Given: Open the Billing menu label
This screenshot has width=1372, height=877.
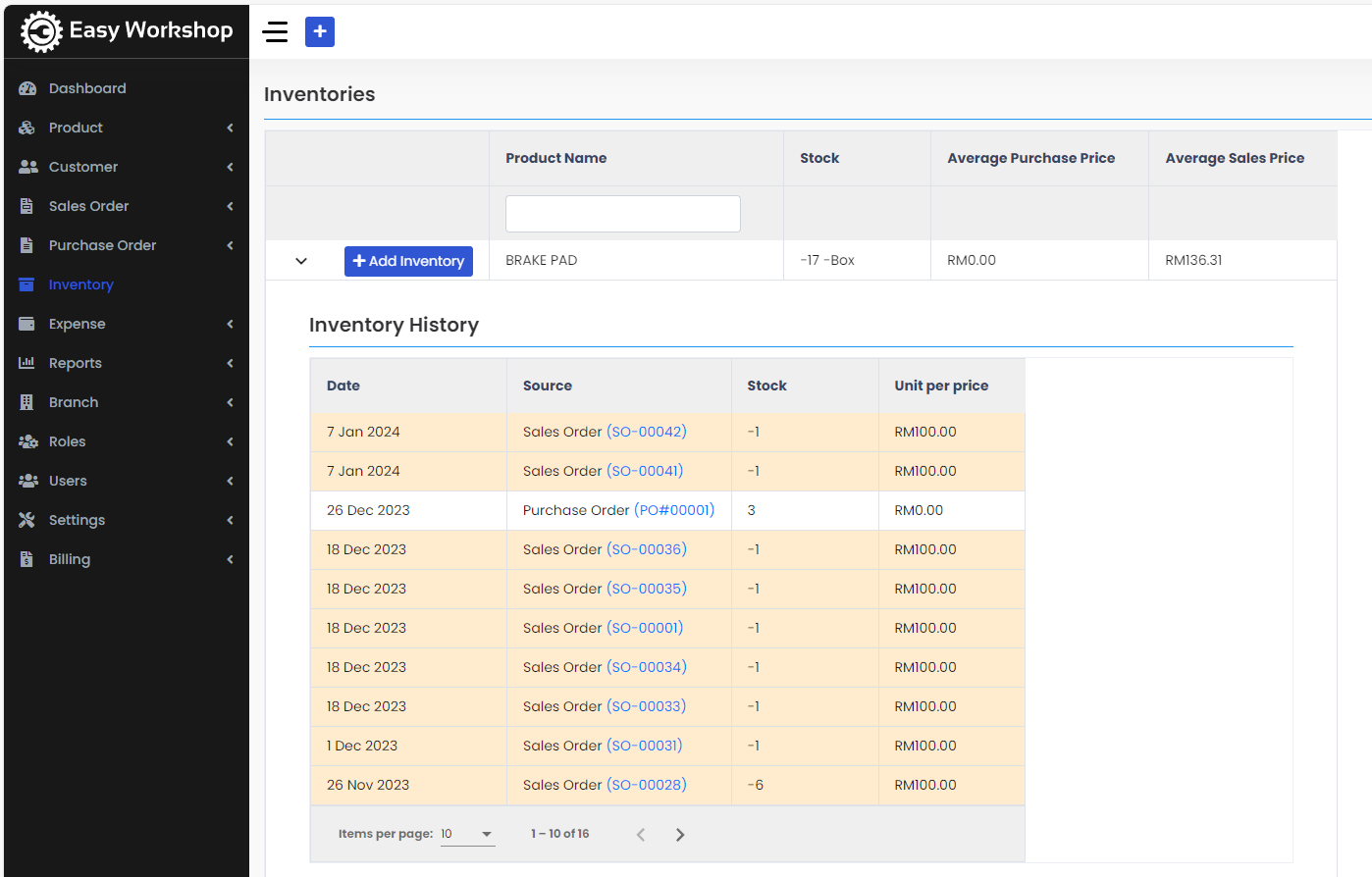Looking at the screenshot, I should 70,559.
